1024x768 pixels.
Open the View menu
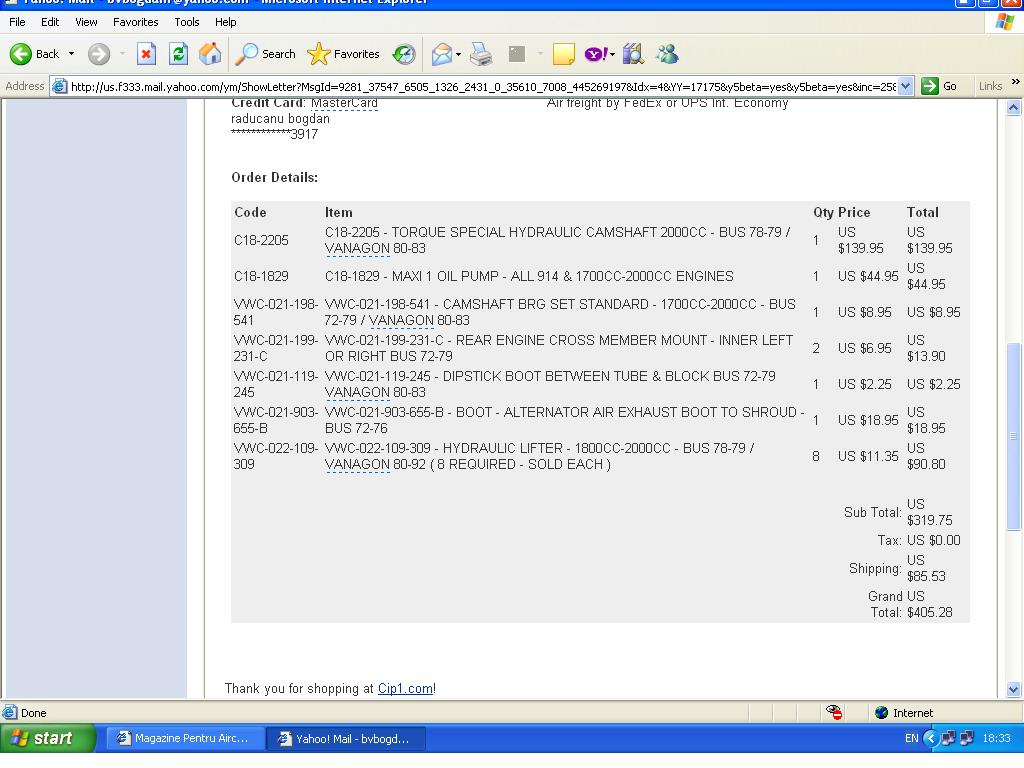pyautogui.click(x=86, y=22)
